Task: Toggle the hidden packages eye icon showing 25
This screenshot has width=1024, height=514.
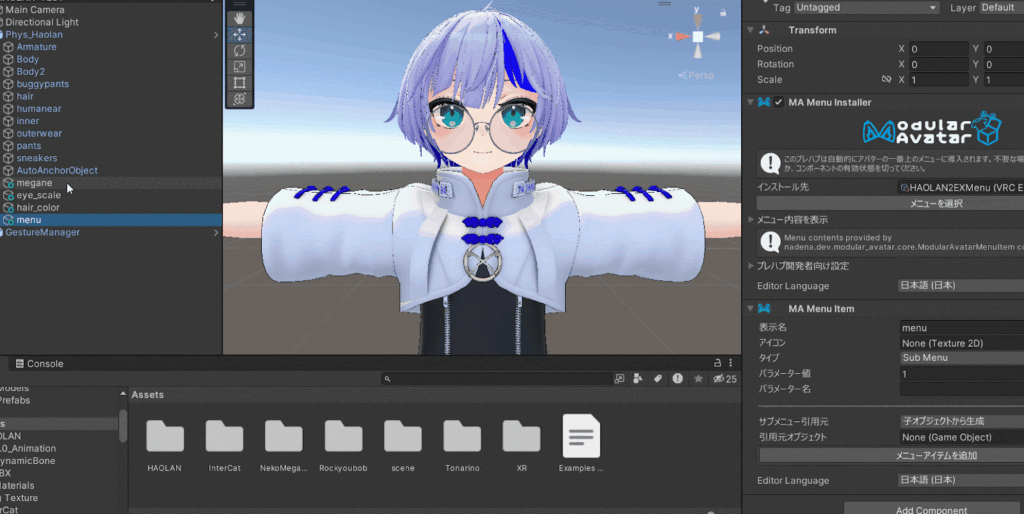Action: coord(725,379)
